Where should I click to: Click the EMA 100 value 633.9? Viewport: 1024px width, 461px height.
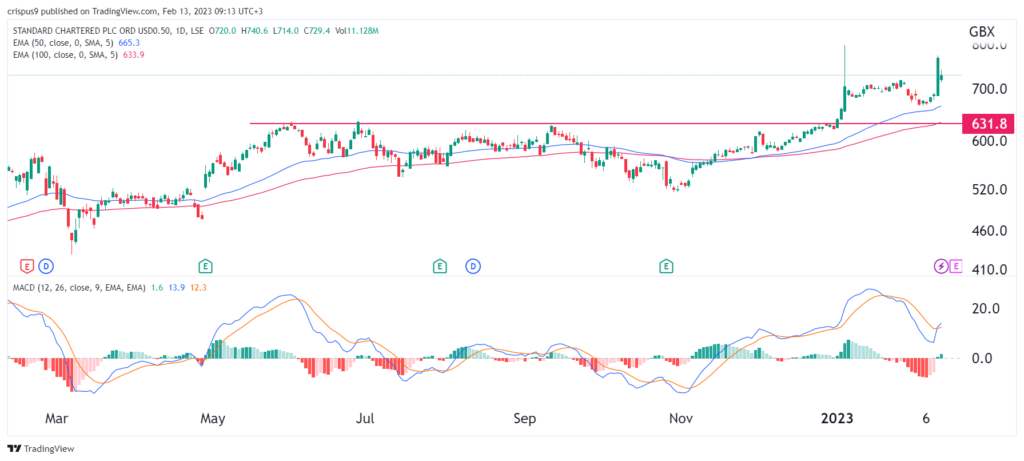pyautogui.click(x=134, y=54)
